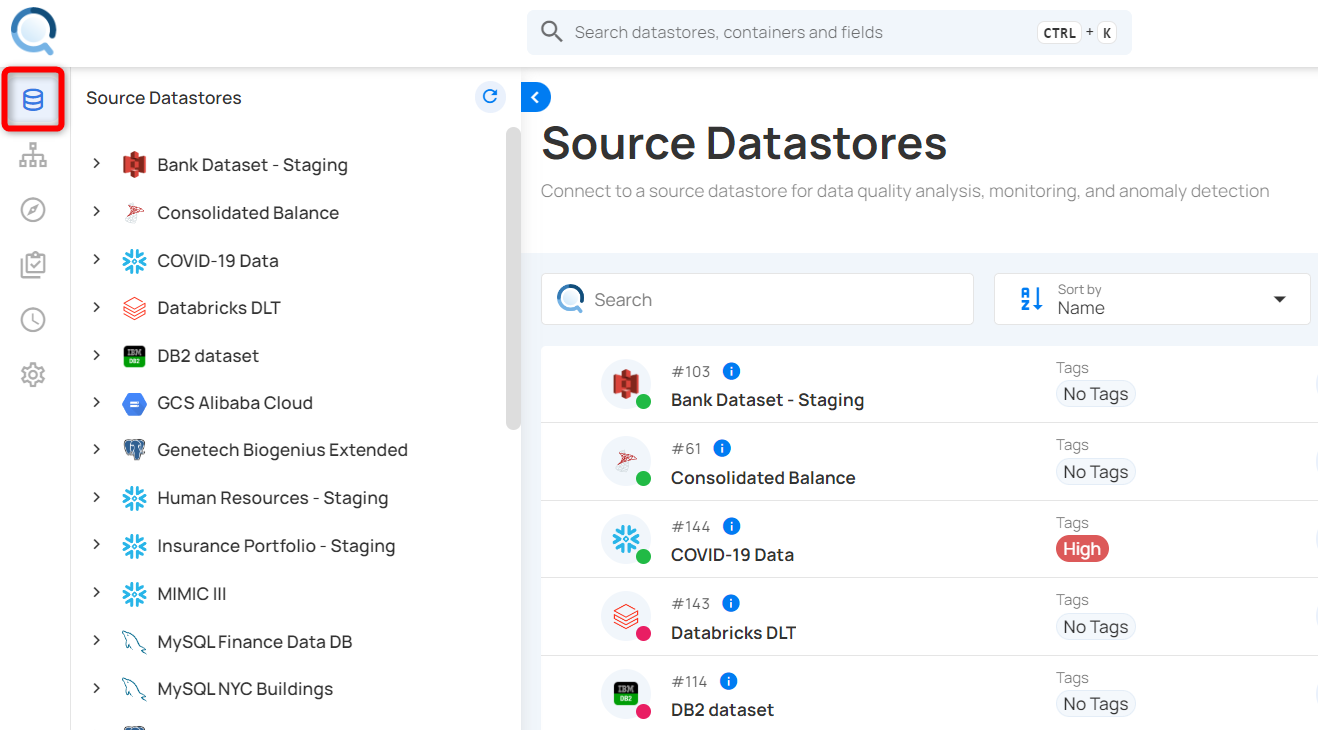Open the Library clipboard-check icon
1318x730 pixels.
point(33,265)
